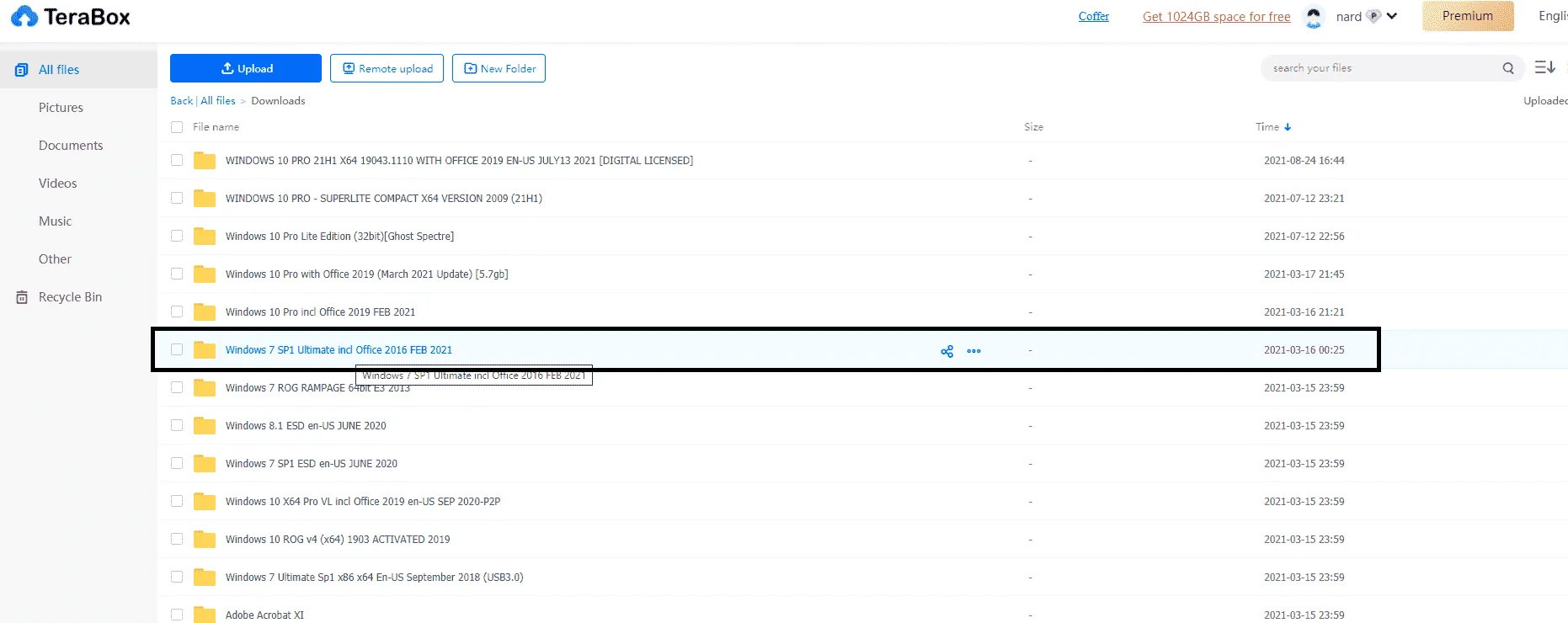Go to Pictures category

(61, 108)
